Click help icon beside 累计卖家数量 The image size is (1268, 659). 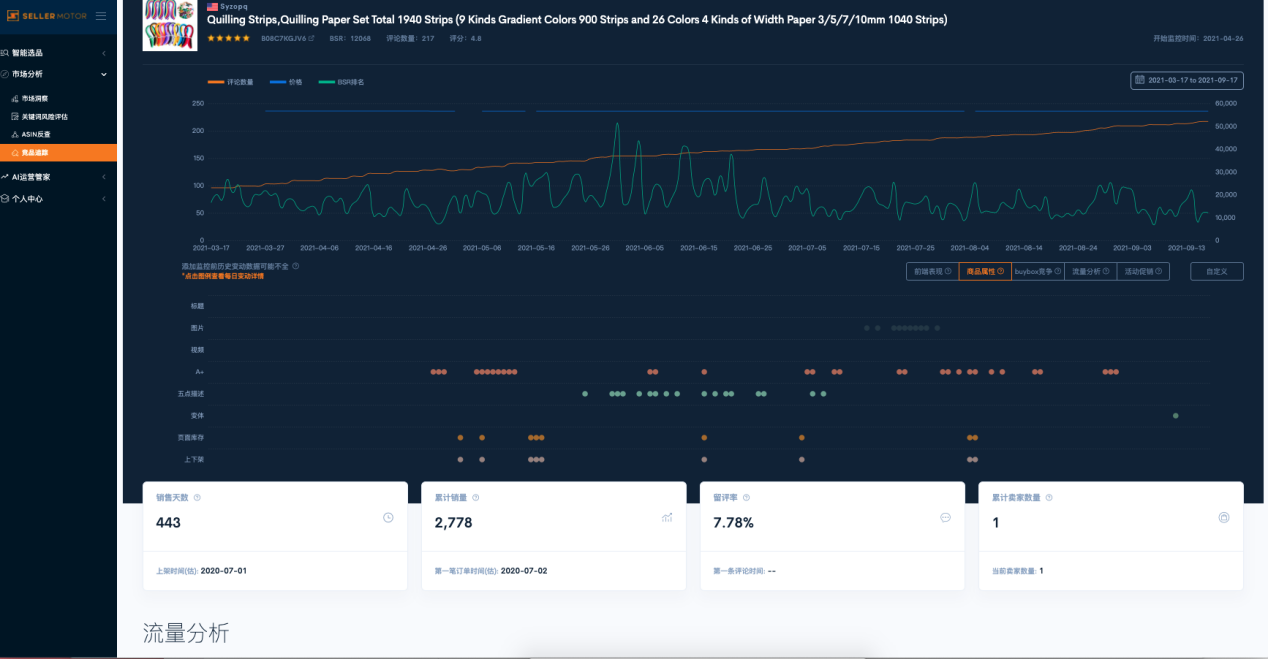pyautogui.click(x=1048, y=498)
